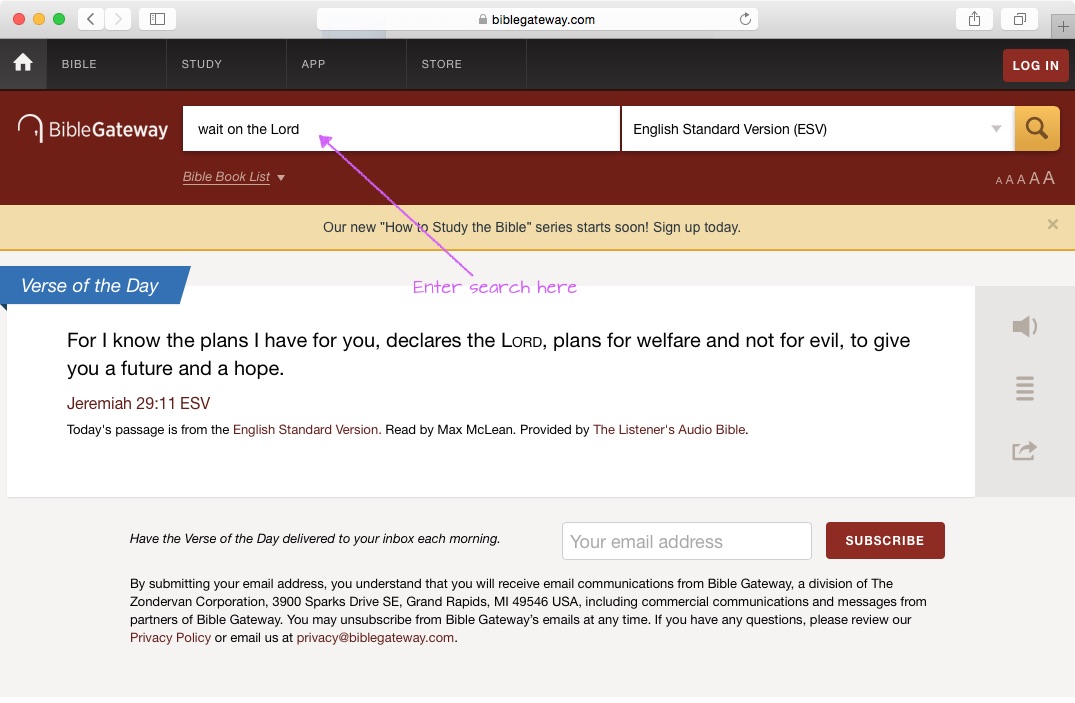The height and width of the screenshot is (703, 1075).
Task: Show all Safari tabs overview
Action: coord(1019,19)
